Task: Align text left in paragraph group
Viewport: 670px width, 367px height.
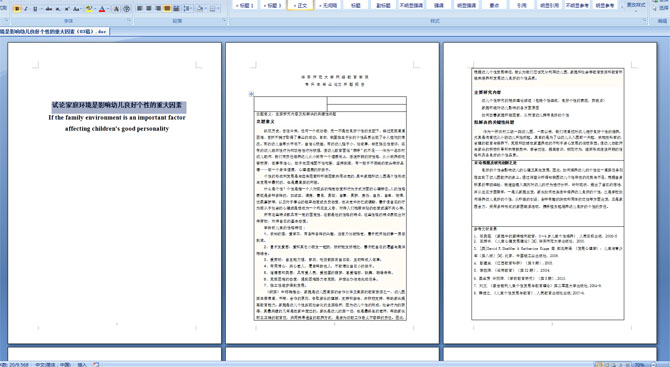Action: click(140, 9)
